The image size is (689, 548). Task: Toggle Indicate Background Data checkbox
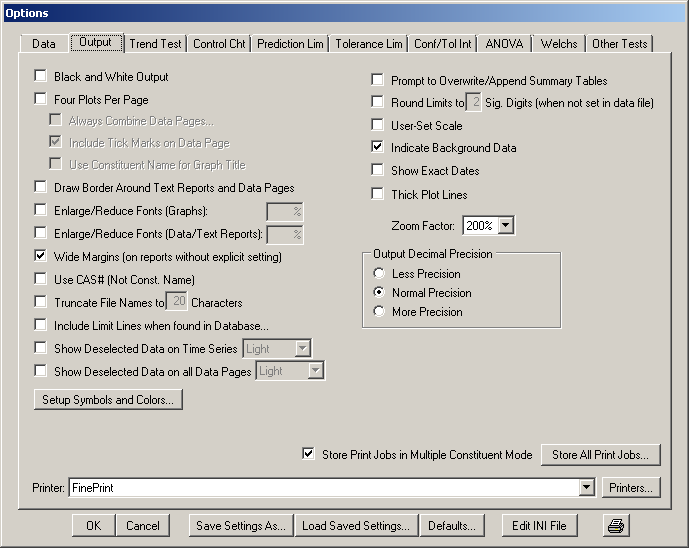pos(378,148)
